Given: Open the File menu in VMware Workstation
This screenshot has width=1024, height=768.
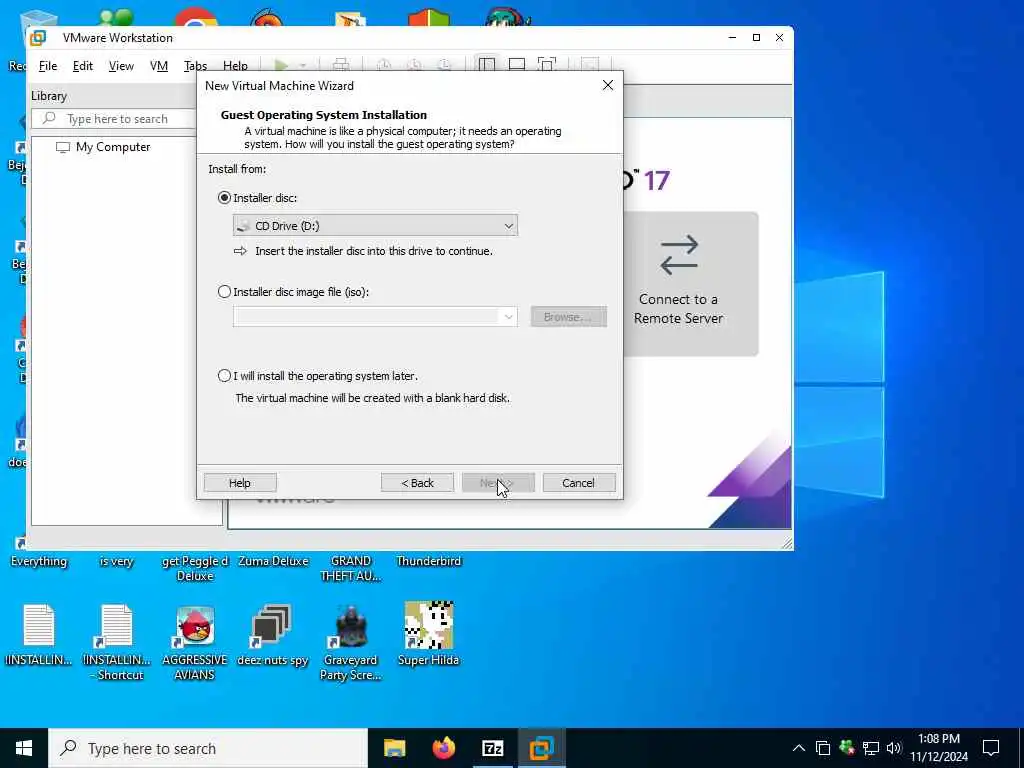Looking at the screenshot, I should (48, 66).
